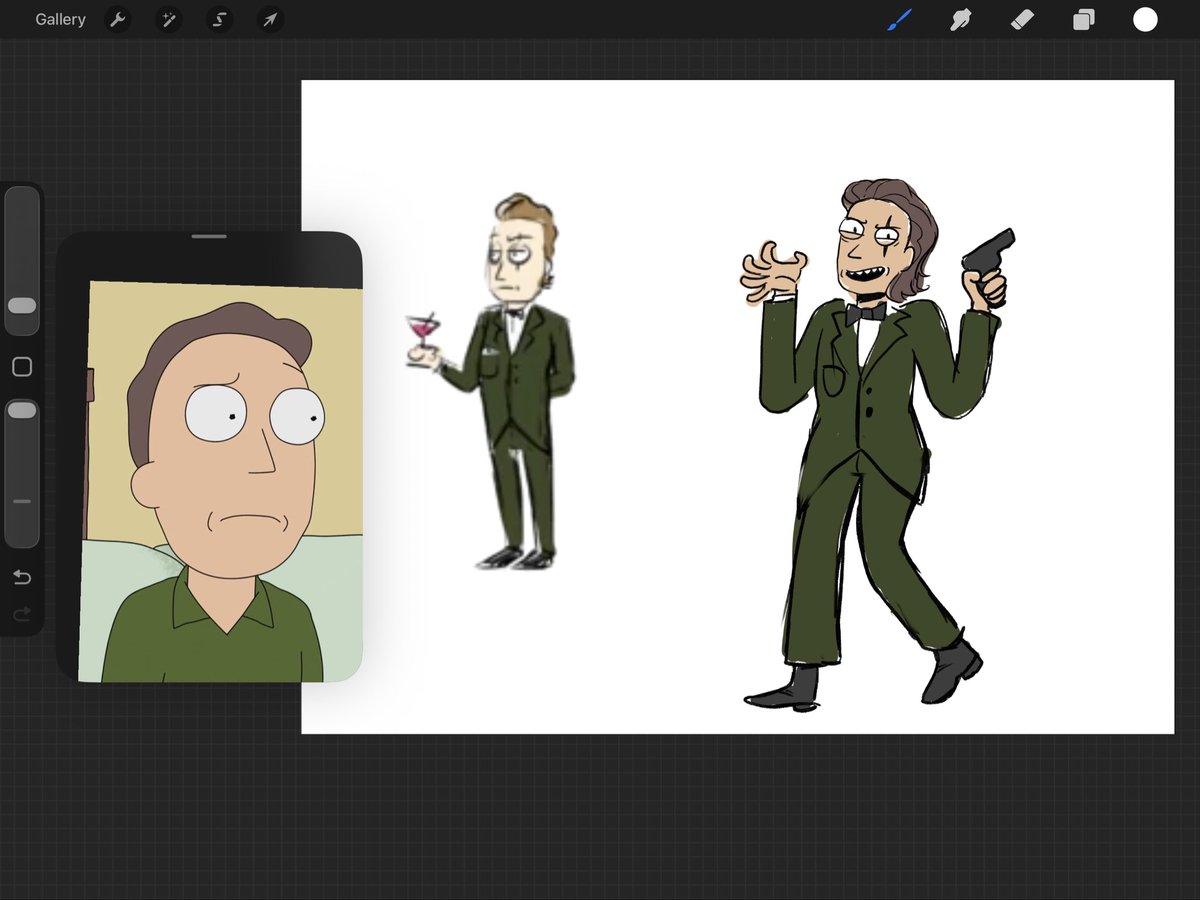Select the Paint brush tool
This screenshot has width=1200, height=900.
tap(899, 20)
